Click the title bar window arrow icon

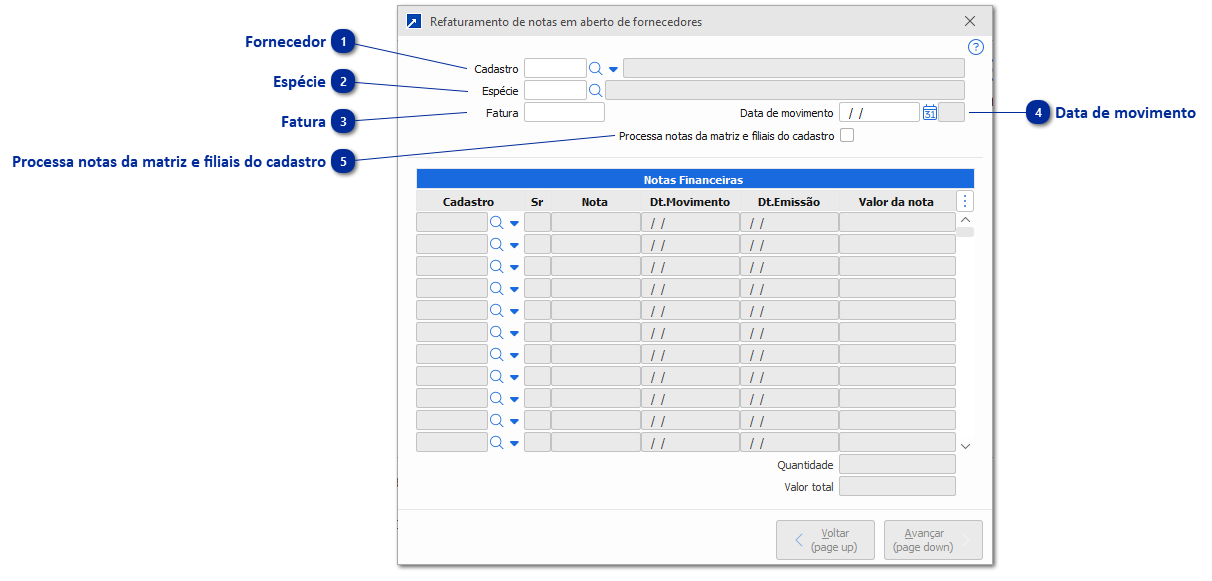[x=413, y=20]
